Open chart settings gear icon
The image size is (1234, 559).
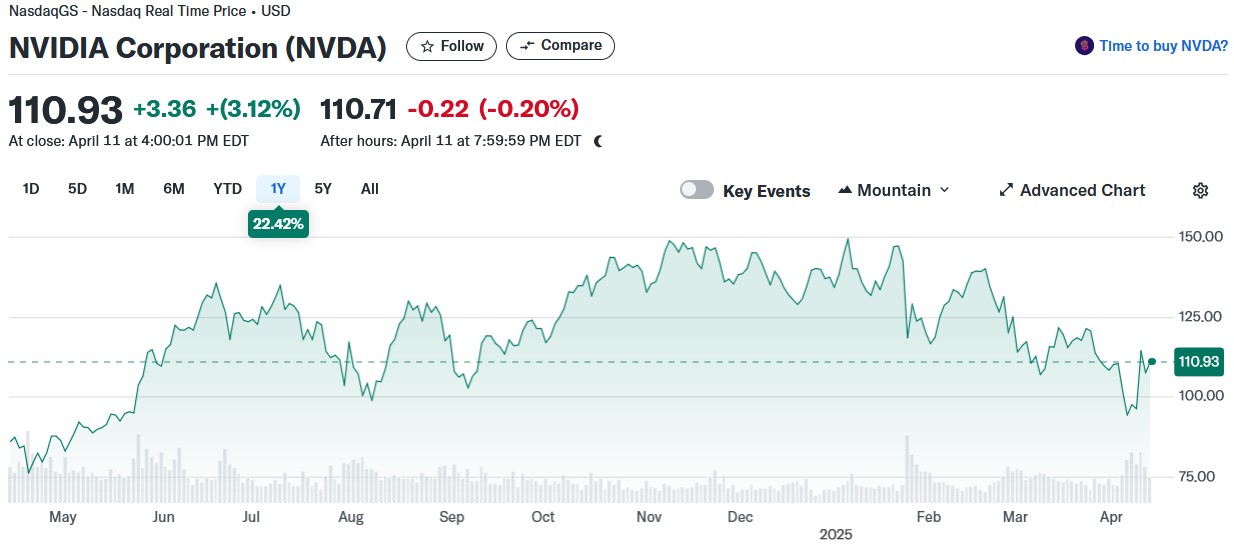[1201, 190]
